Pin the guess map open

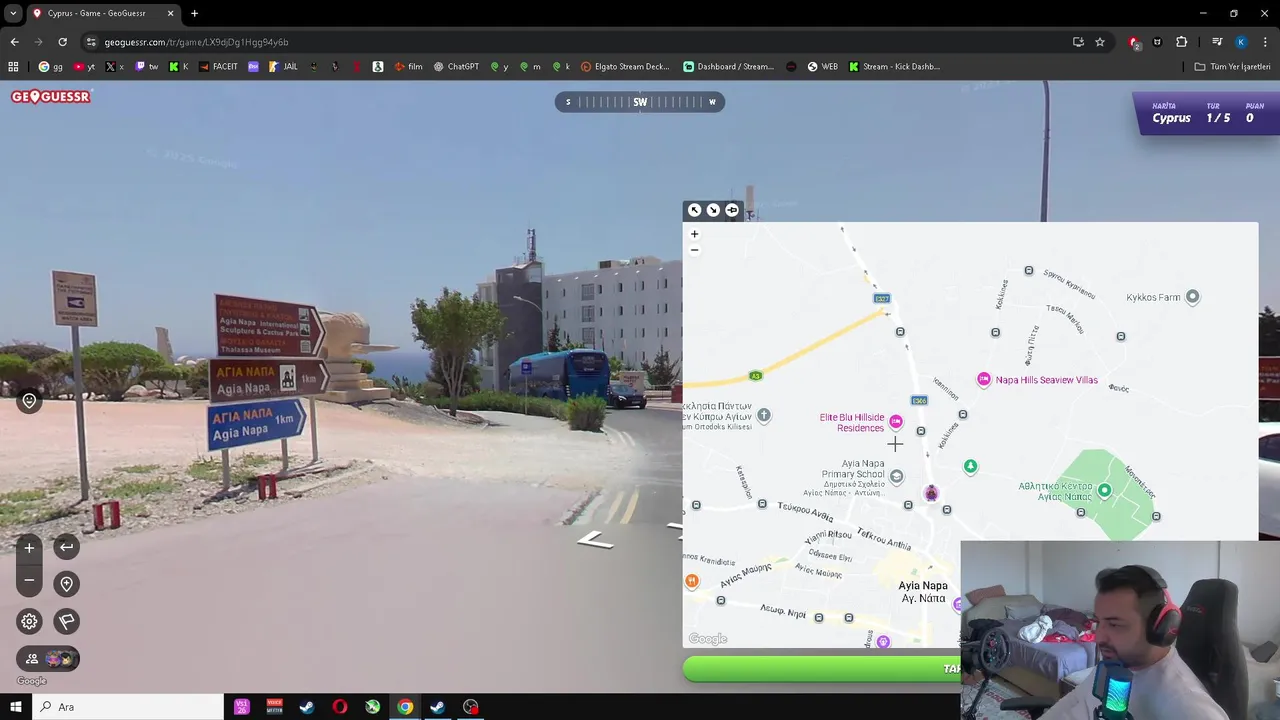(732, 210)
